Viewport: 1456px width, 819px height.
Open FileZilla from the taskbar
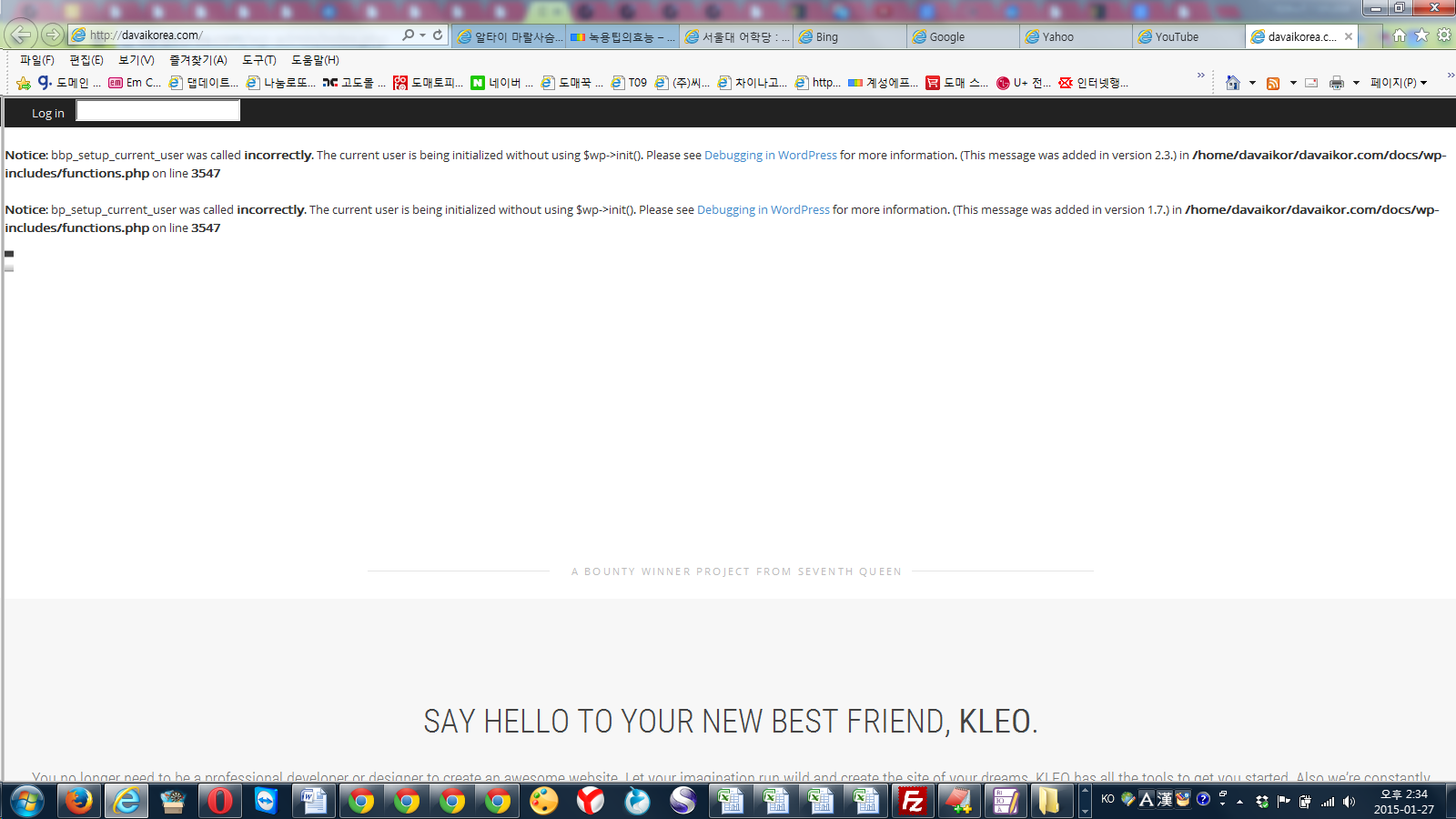pos(912,801)
